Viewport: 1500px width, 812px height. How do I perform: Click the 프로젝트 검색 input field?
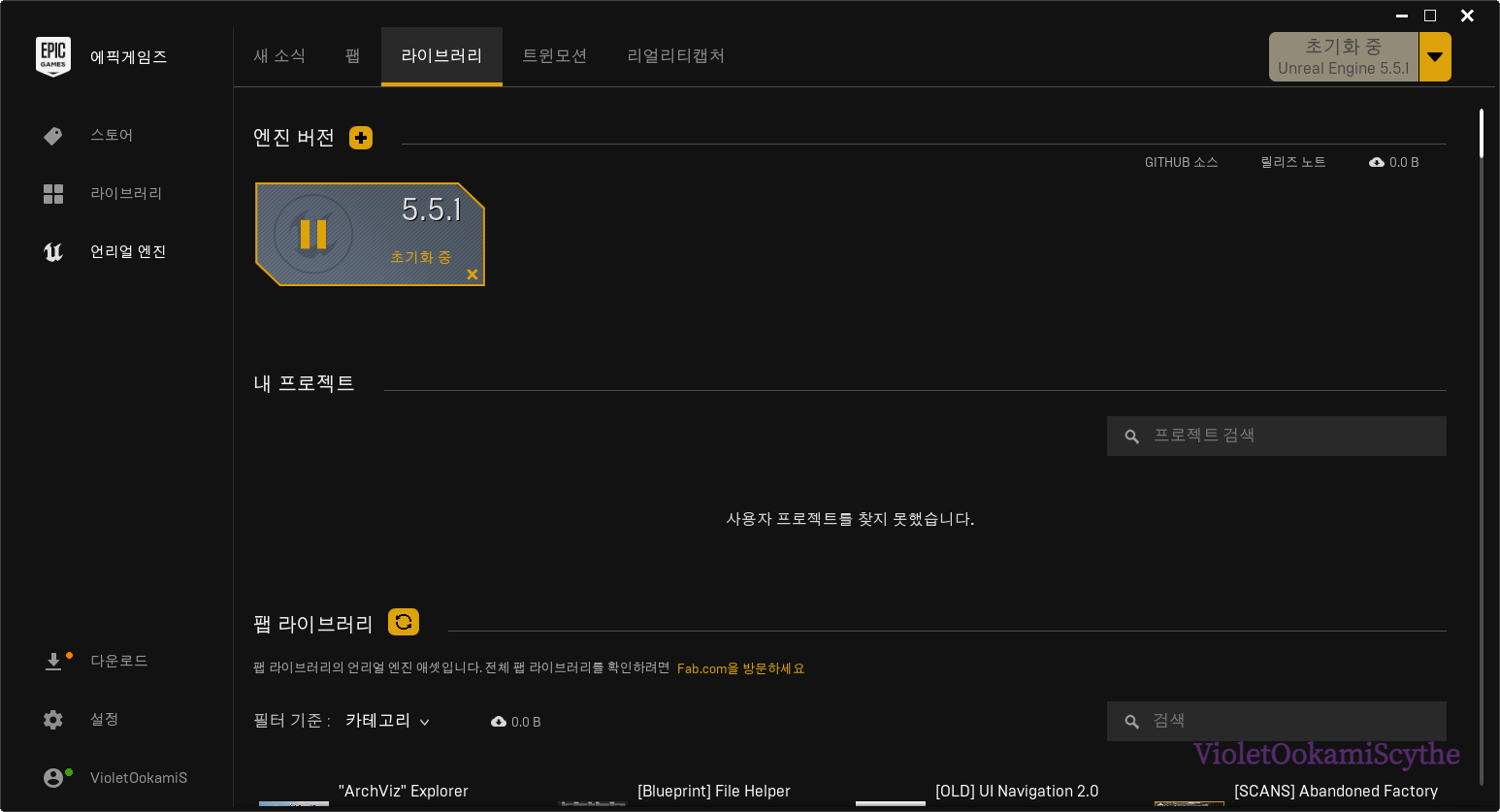coord(1277,437)
